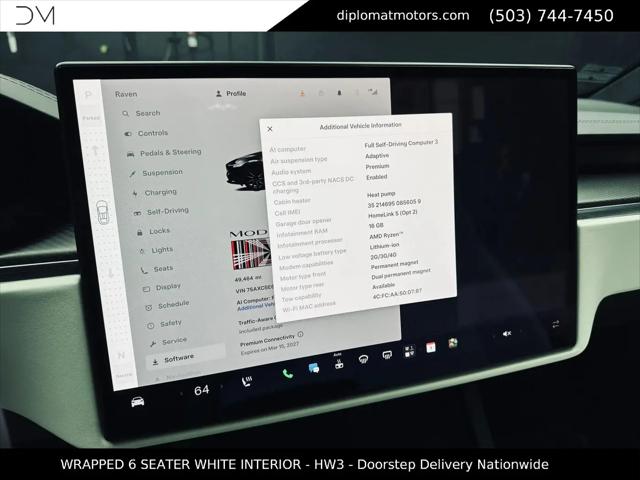Tap the 64 cabin temperature setting
Screen dimensions: 640x480
202,390
